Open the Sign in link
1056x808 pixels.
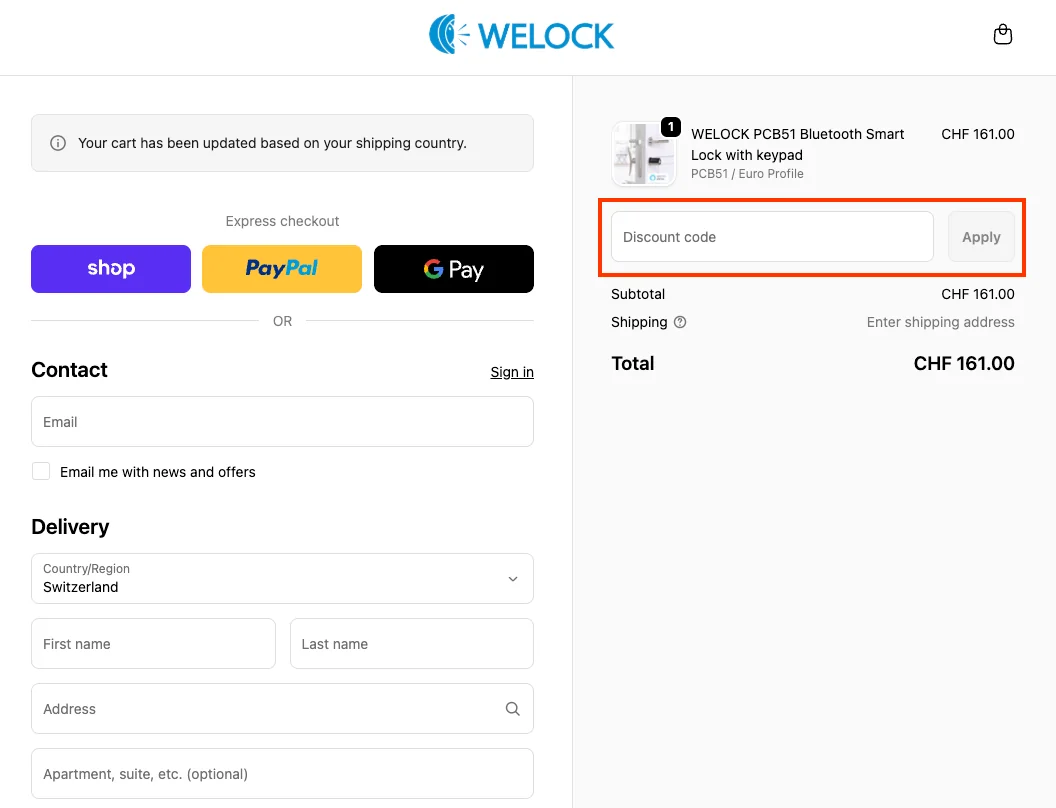pyautogui.click(x=511, y=371)
